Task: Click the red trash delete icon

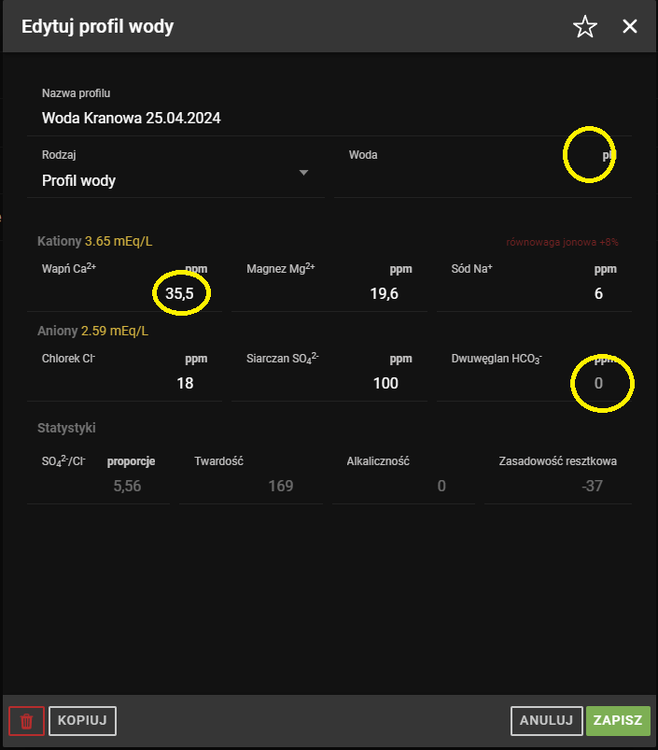Action: [26, 720]
